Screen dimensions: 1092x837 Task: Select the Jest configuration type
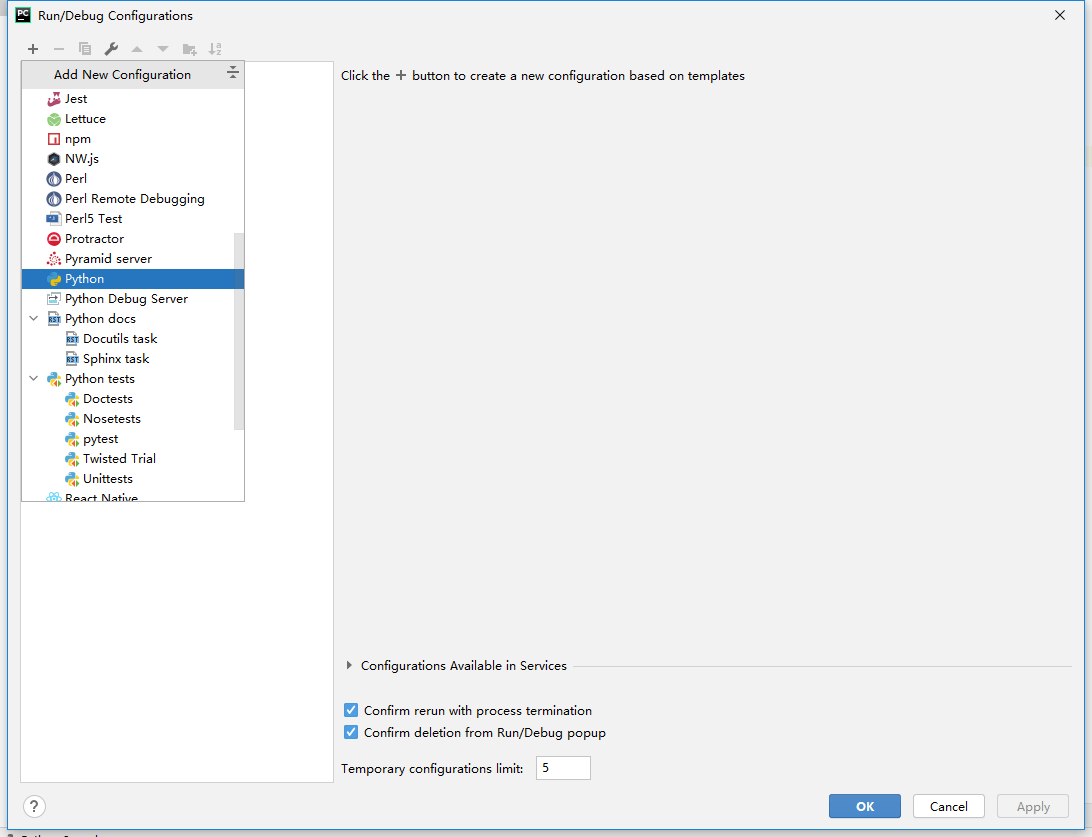pyautogui.click(x=133, y=99)
